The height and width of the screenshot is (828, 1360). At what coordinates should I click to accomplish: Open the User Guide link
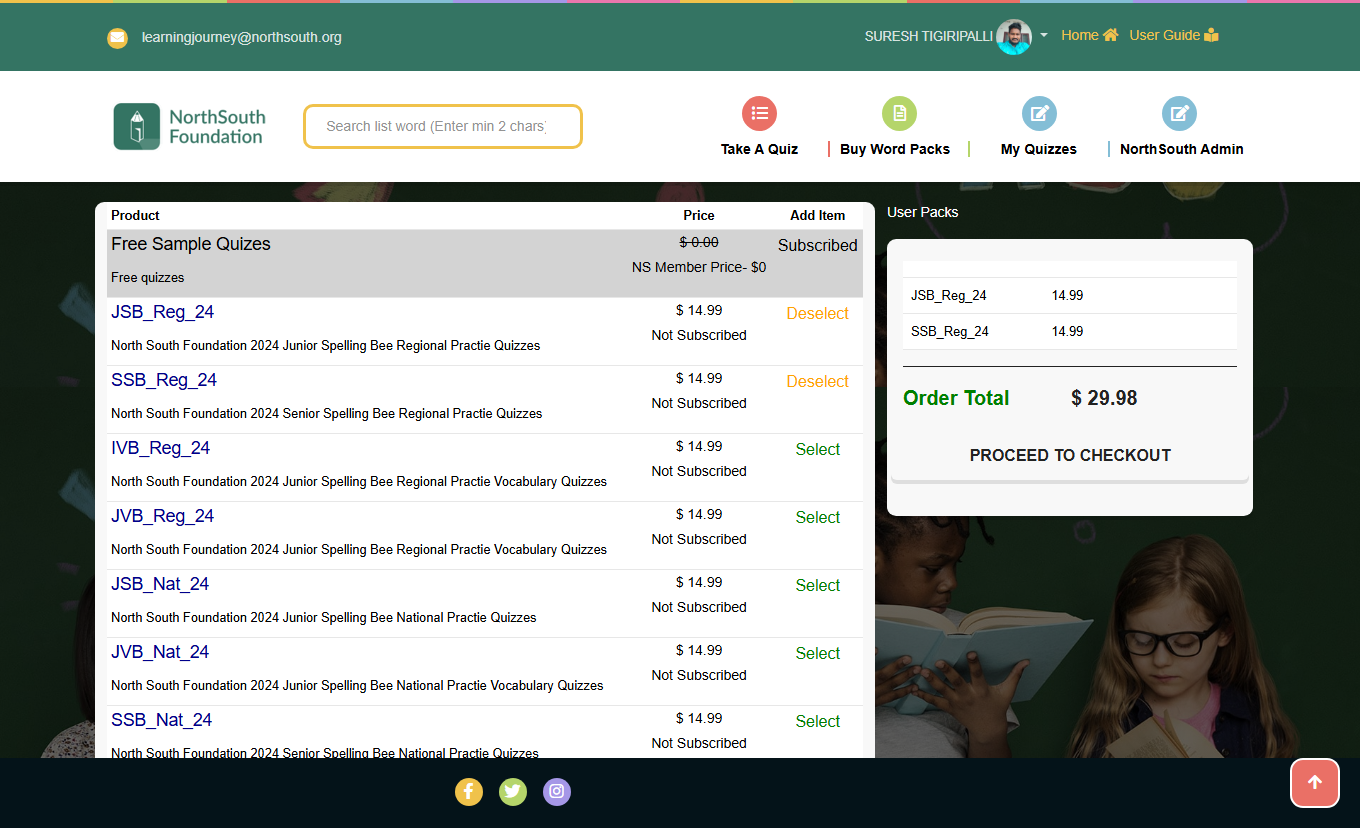click(x=1173, y=35)
